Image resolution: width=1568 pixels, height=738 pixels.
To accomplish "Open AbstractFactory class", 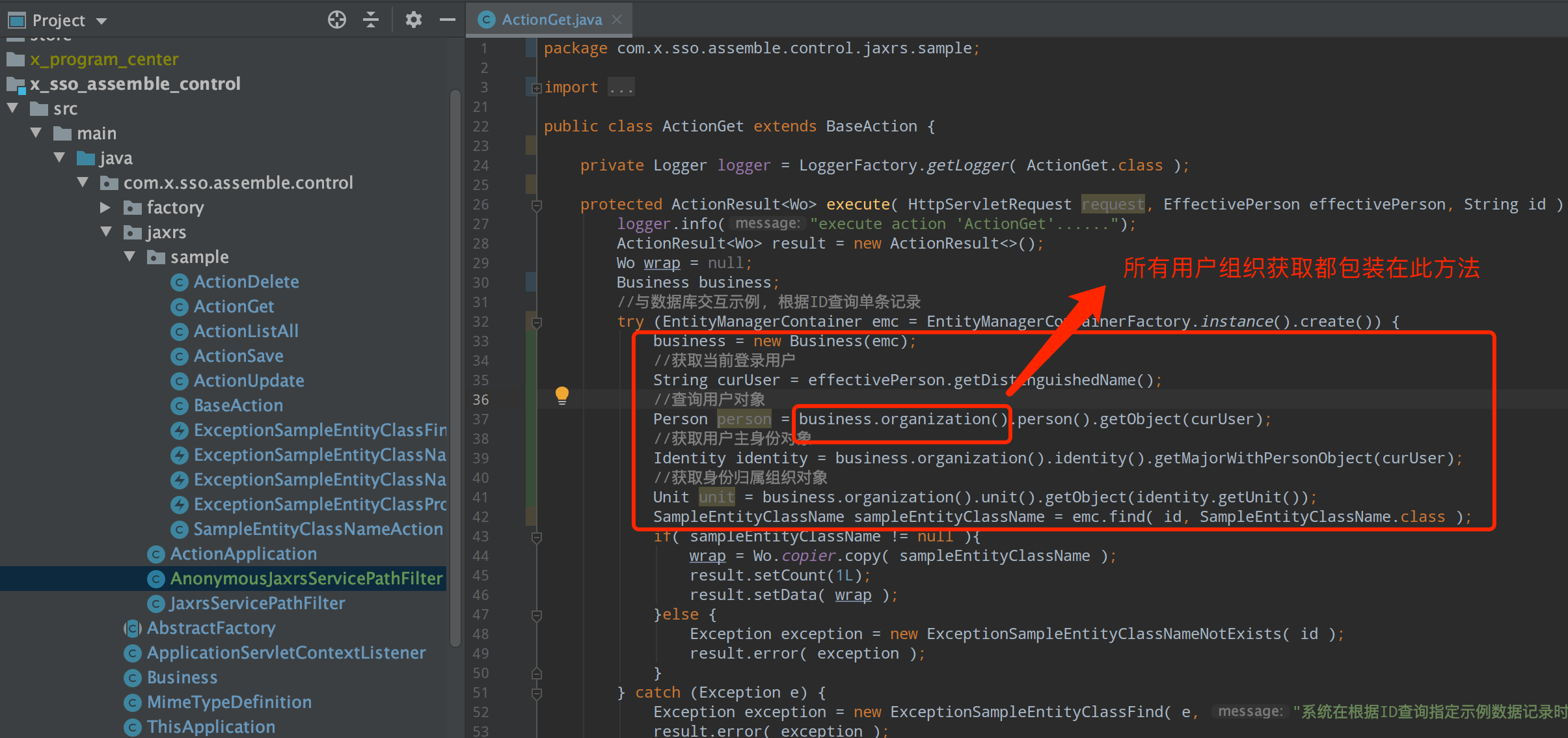I will tap(211, 628).
